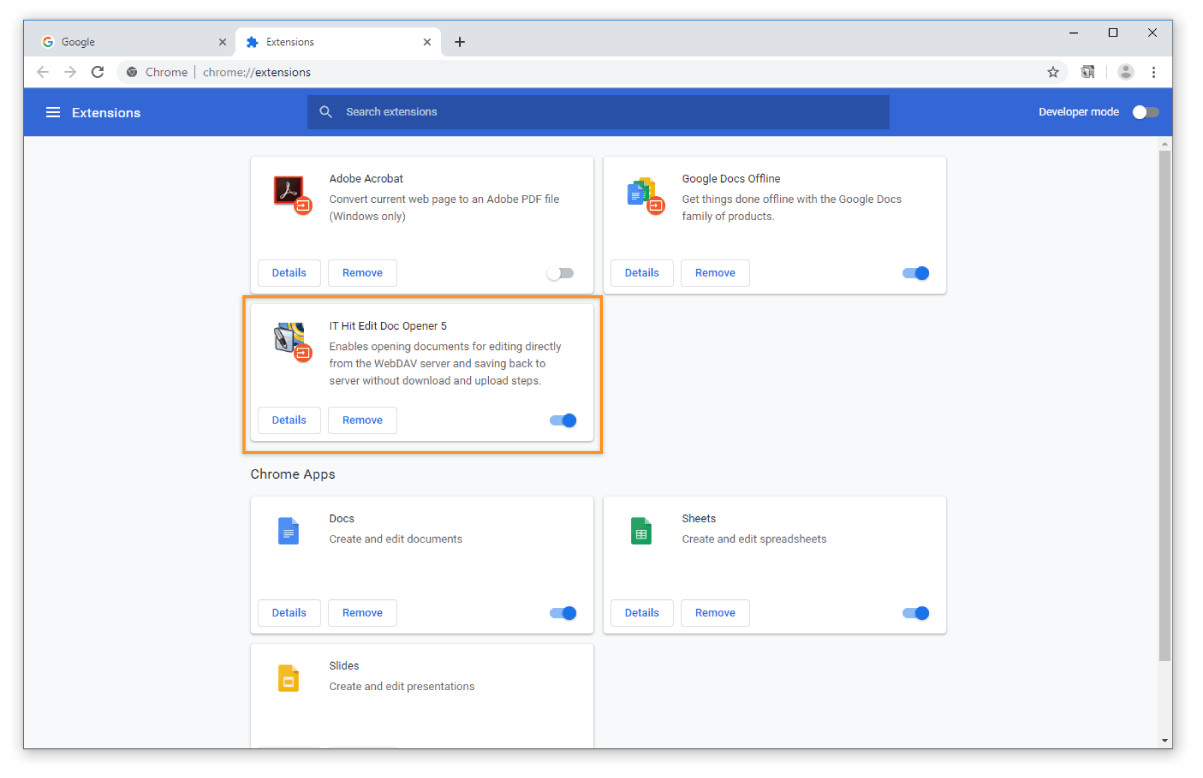This screenshot has width=1203, height=778.
Task: Open a new tab with plus button
Action: [460, 42]
